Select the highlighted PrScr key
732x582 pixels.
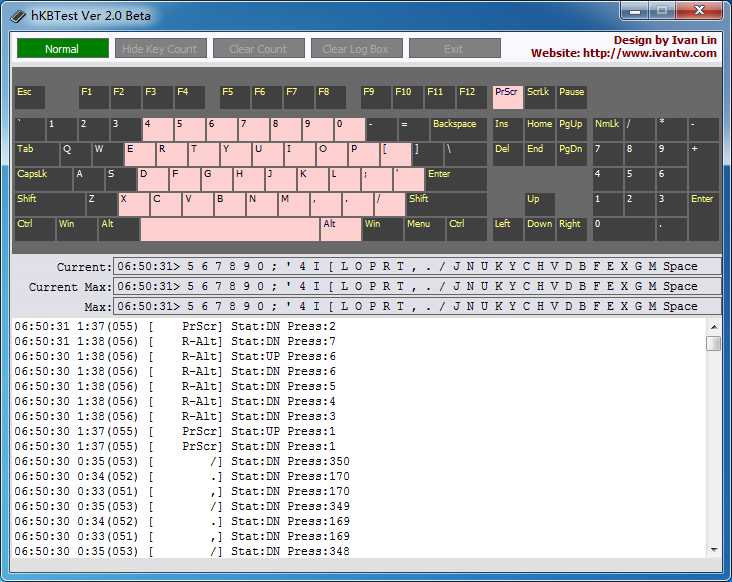click(507, 97)
